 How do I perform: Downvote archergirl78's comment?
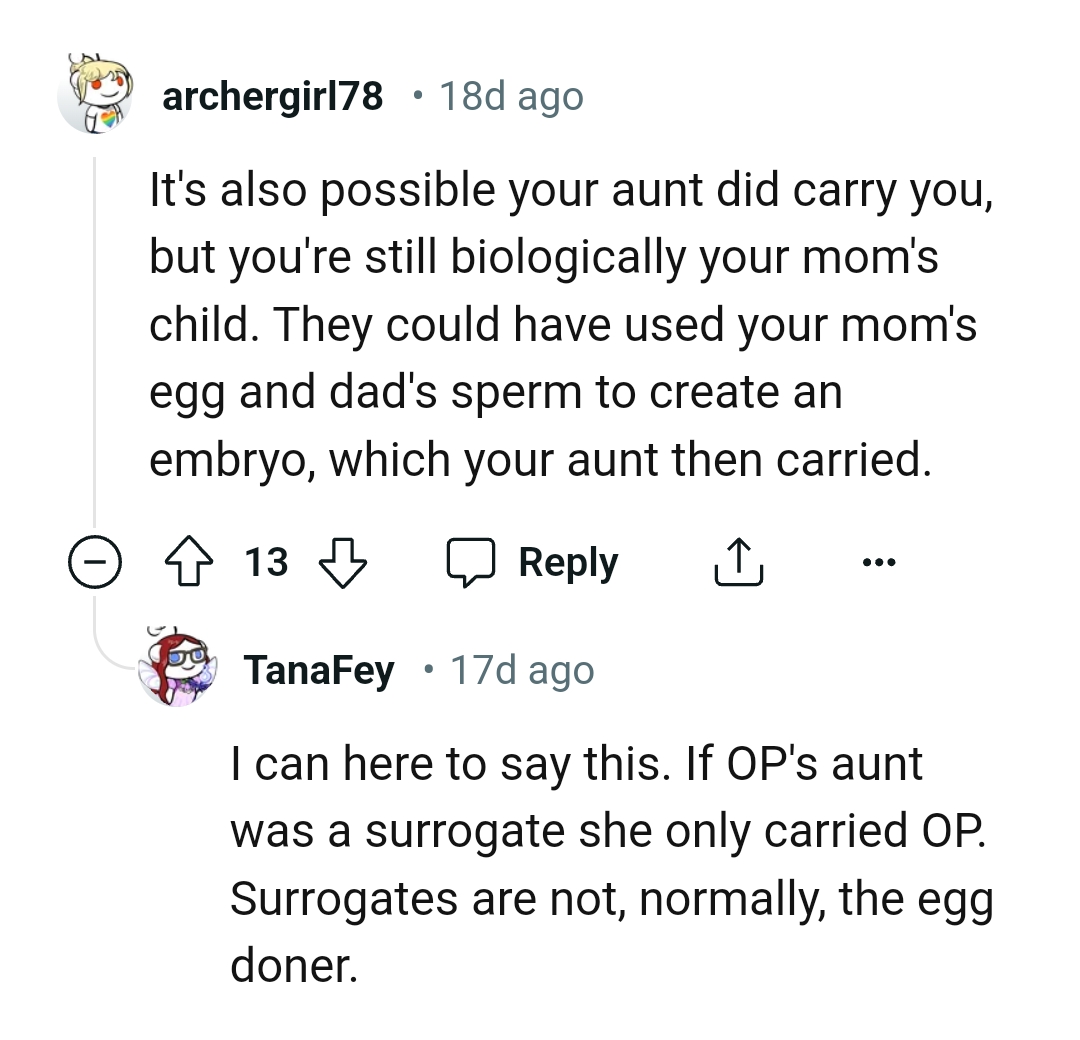coord(342,563)
